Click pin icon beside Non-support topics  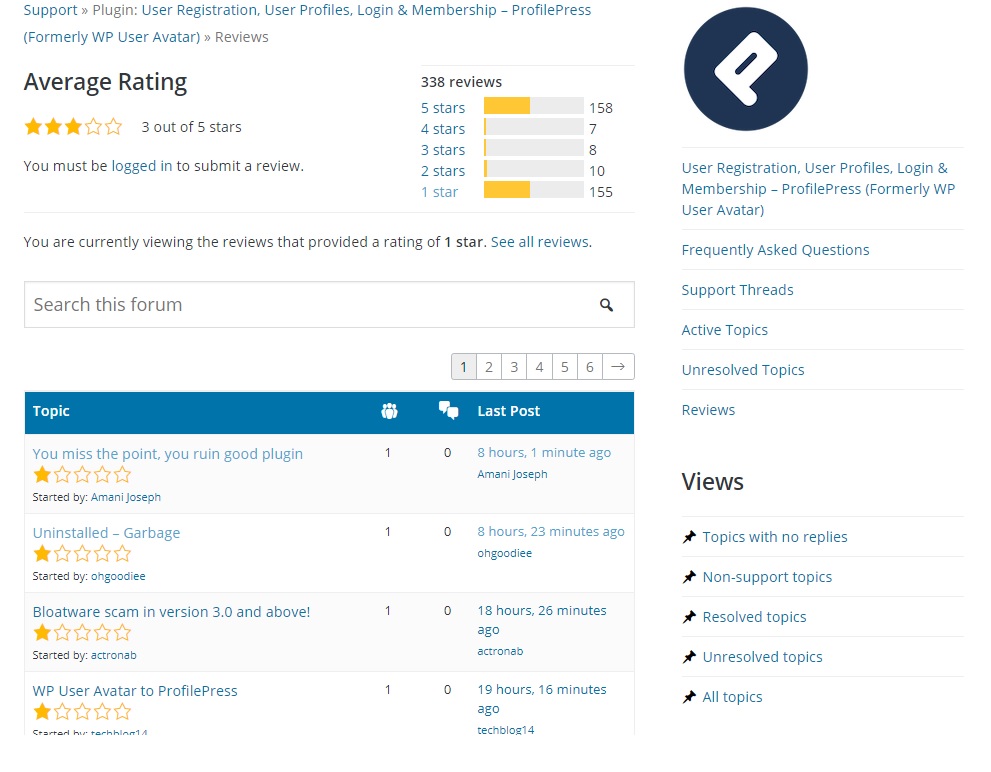pyautogui.click(x=689, y=577)
